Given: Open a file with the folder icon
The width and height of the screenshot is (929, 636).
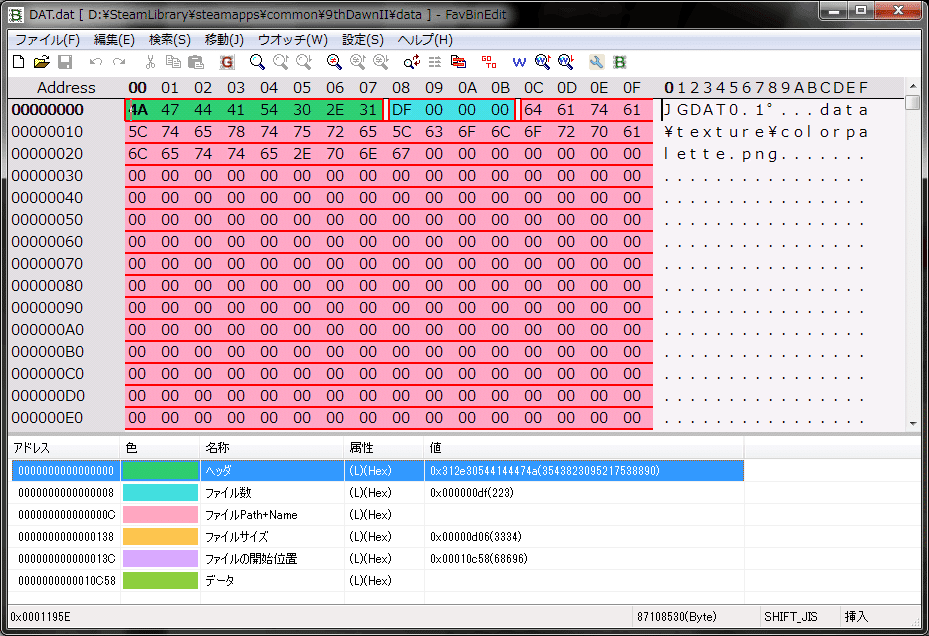Looking at the screenshot, I should pyautogui.click(x=41, y=62).
